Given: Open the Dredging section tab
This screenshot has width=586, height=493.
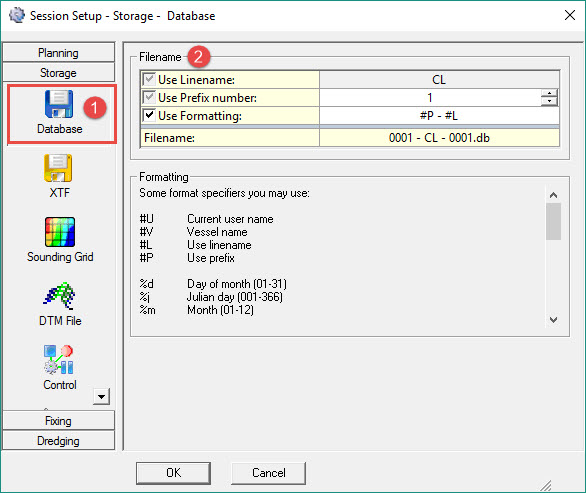Looking at the screenshot, I should click(x=58, y=440).
